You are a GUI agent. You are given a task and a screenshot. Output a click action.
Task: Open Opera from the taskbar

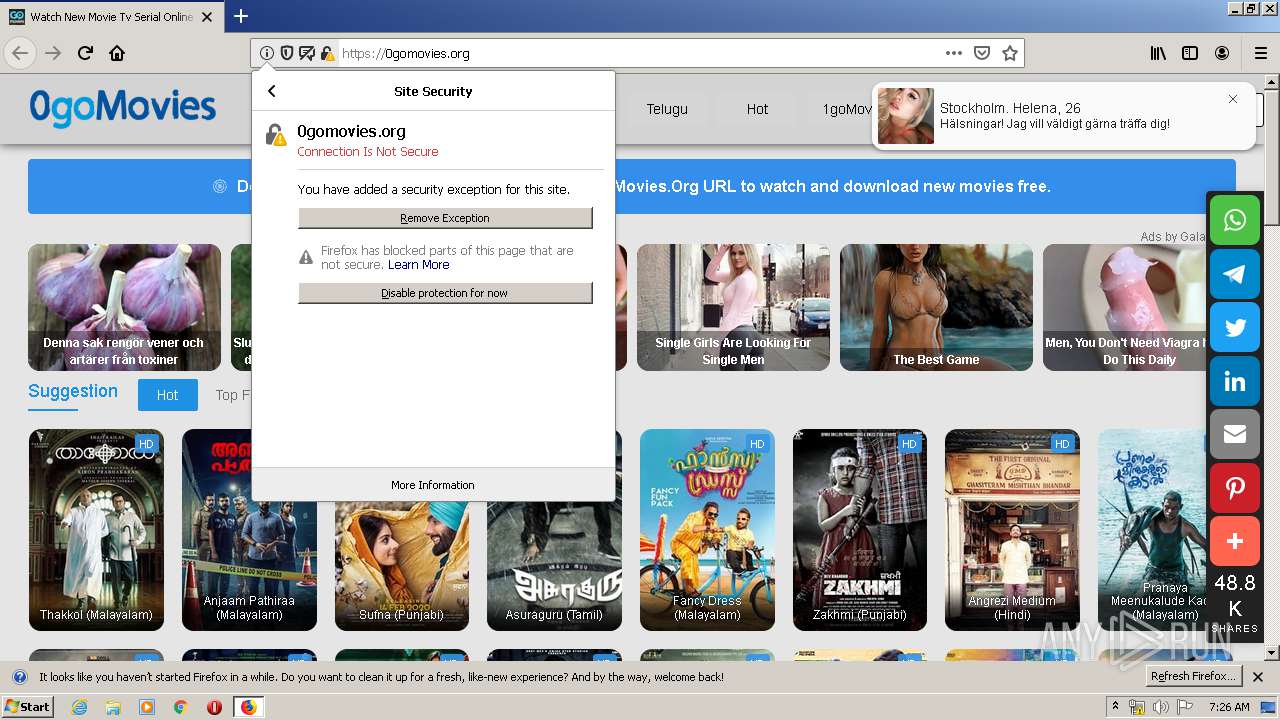(x=214, y=707)
